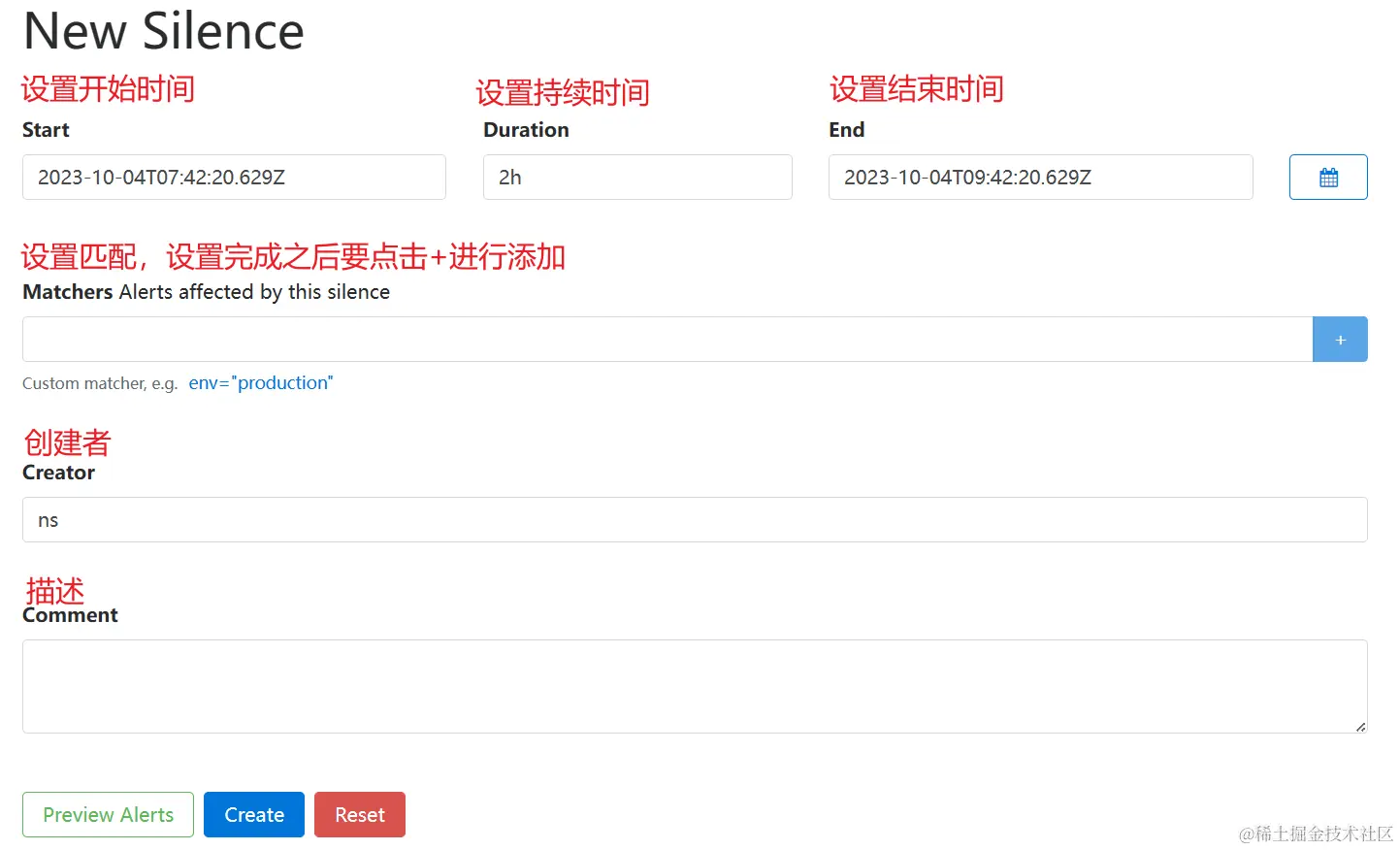Click inside the Comment text area
1400x850 pixels.
[x=695, y=686]
